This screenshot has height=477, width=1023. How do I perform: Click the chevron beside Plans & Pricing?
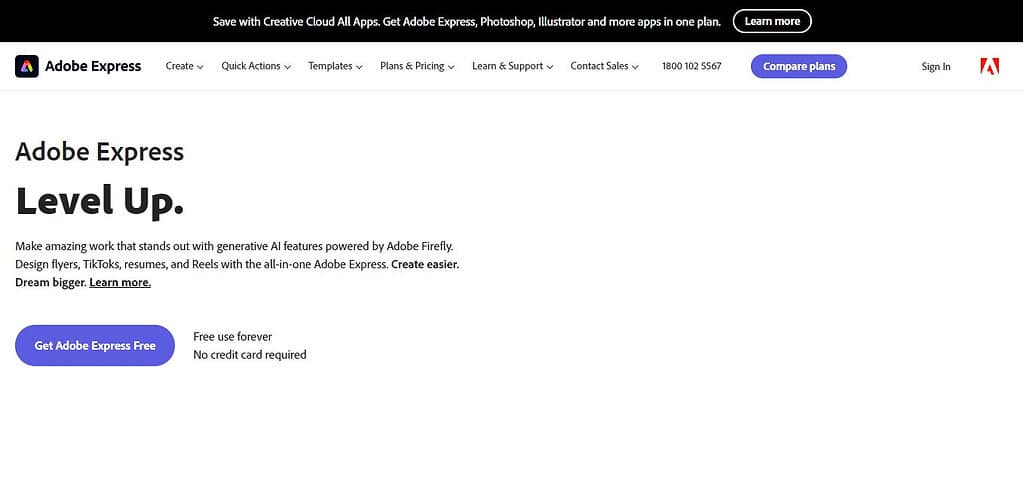(451, 67)
